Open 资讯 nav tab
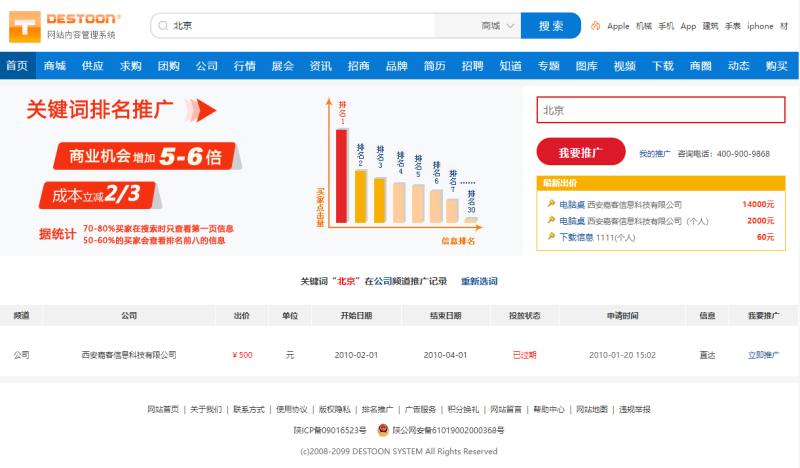800x468 pixels. (320, 65)
